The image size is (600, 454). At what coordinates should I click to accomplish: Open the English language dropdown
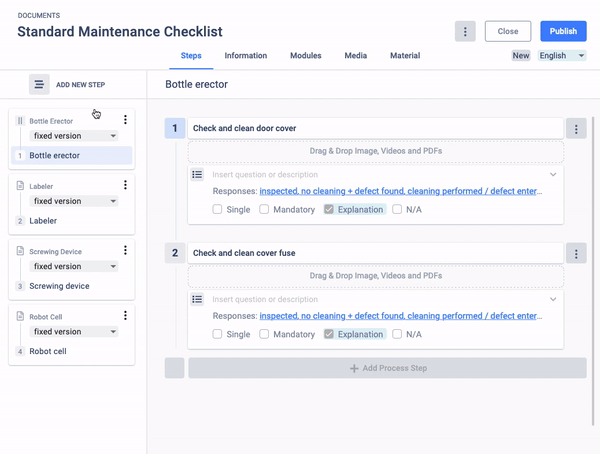pyautogui.click(x=562, y=56)
